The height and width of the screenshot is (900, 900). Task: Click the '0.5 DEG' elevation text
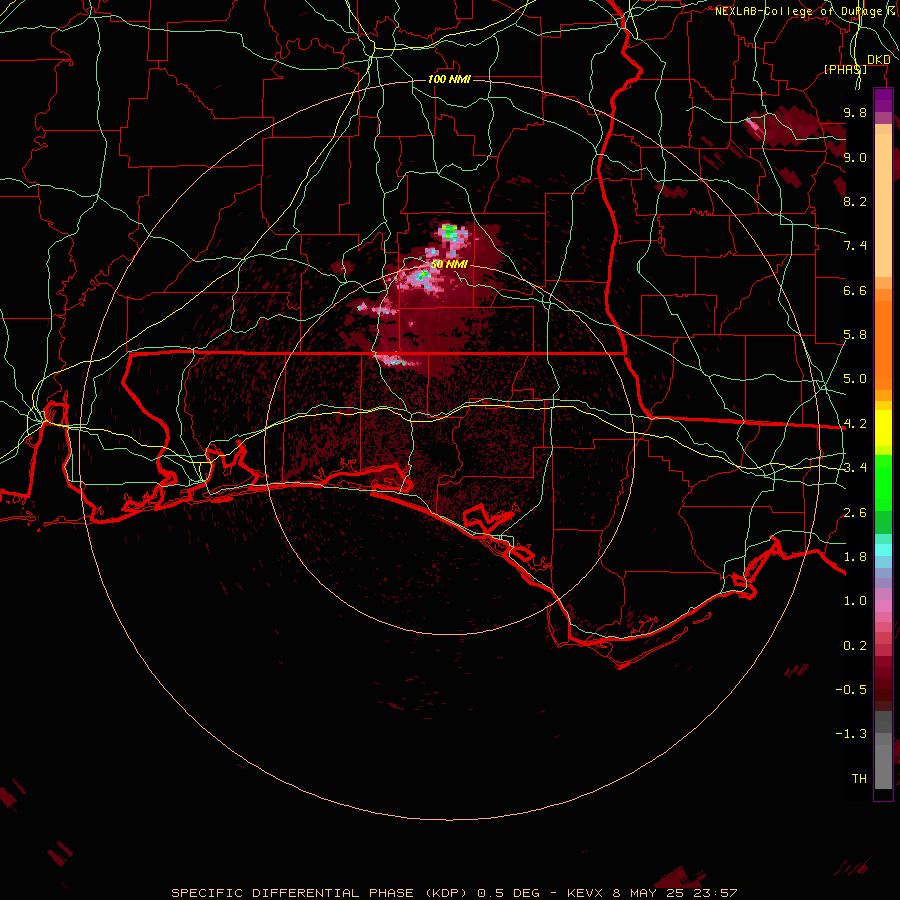click(509, 893)
